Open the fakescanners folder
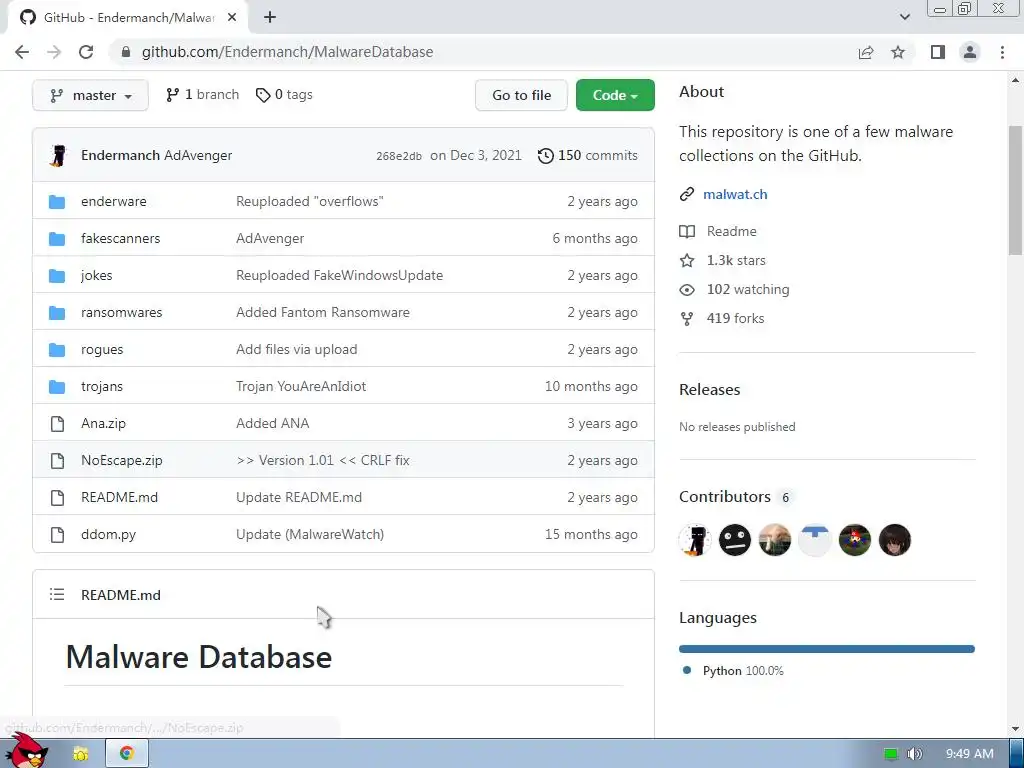The width and height of the screenshot is (1024, 768). coord(120,238)
